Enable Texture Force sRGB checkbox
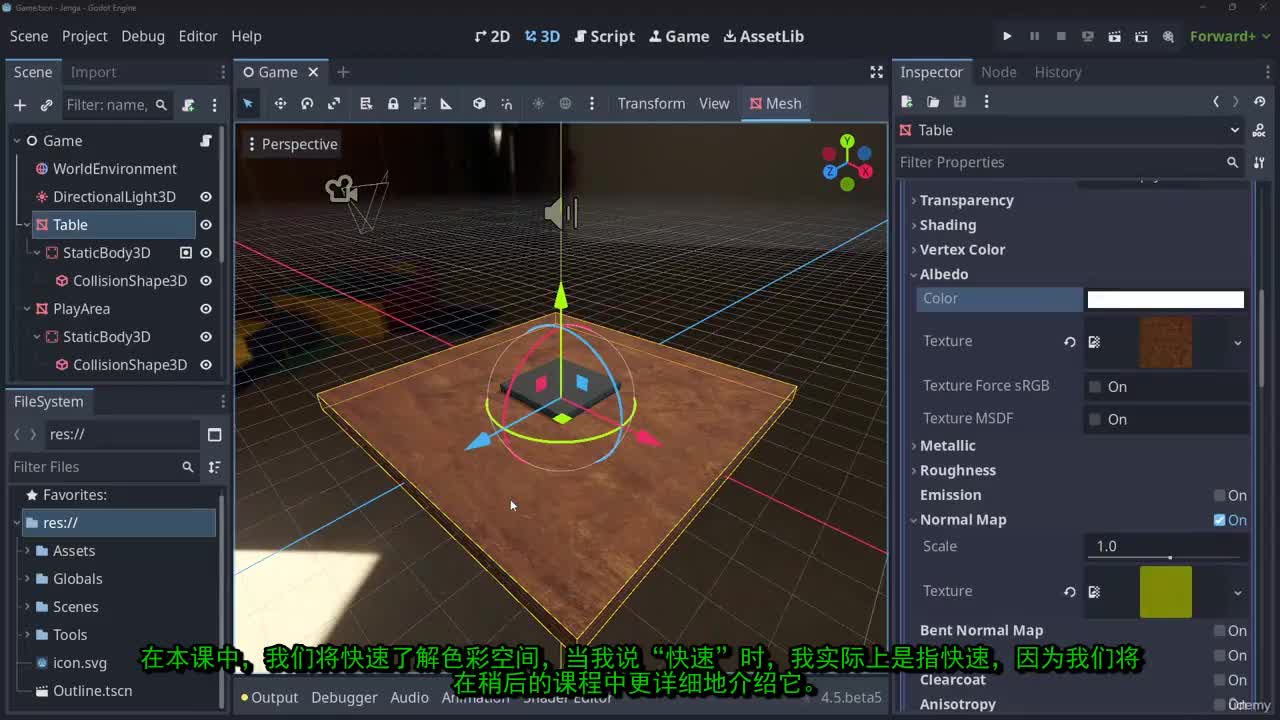 tap(1095, 387)
